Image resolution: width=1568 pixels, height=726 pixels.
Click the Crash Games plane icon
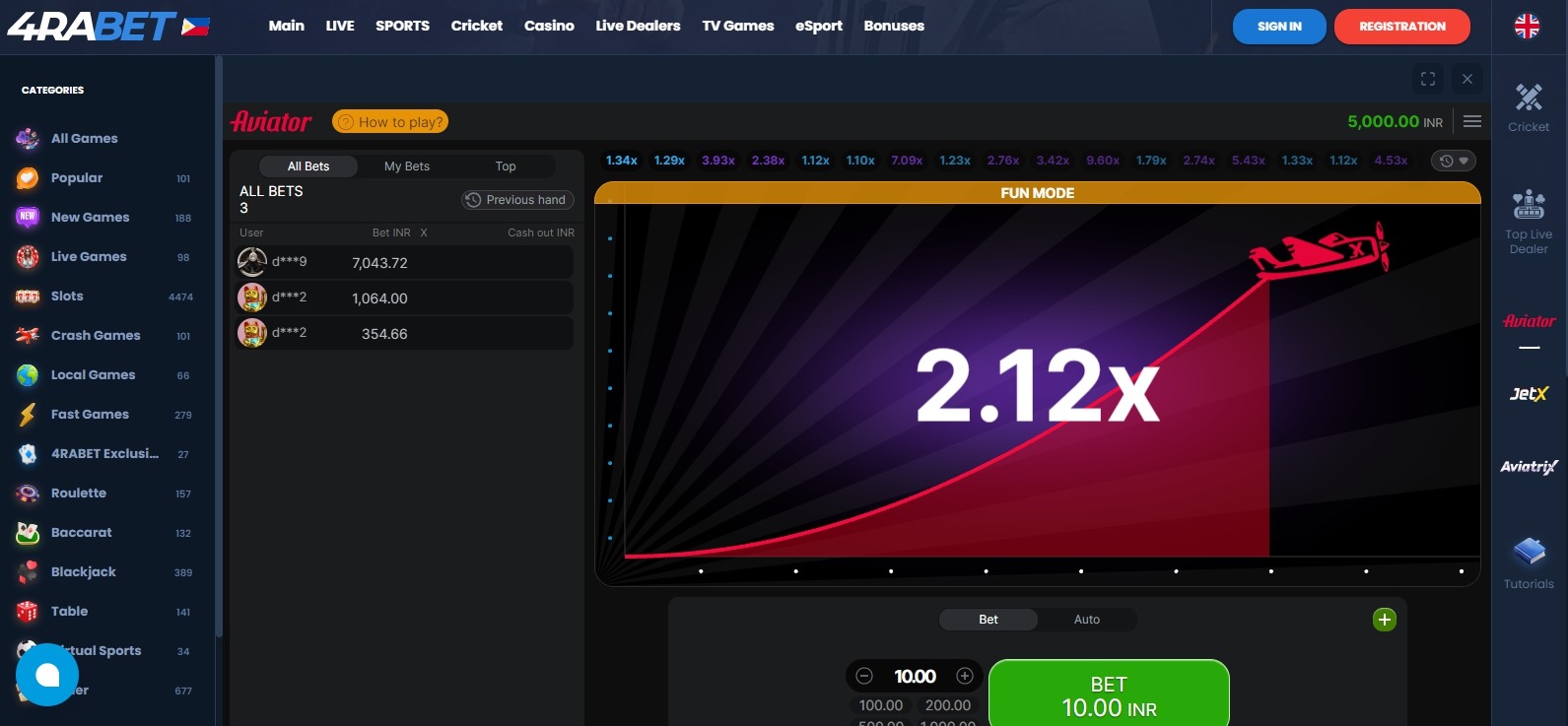click(x=28, y=336)
